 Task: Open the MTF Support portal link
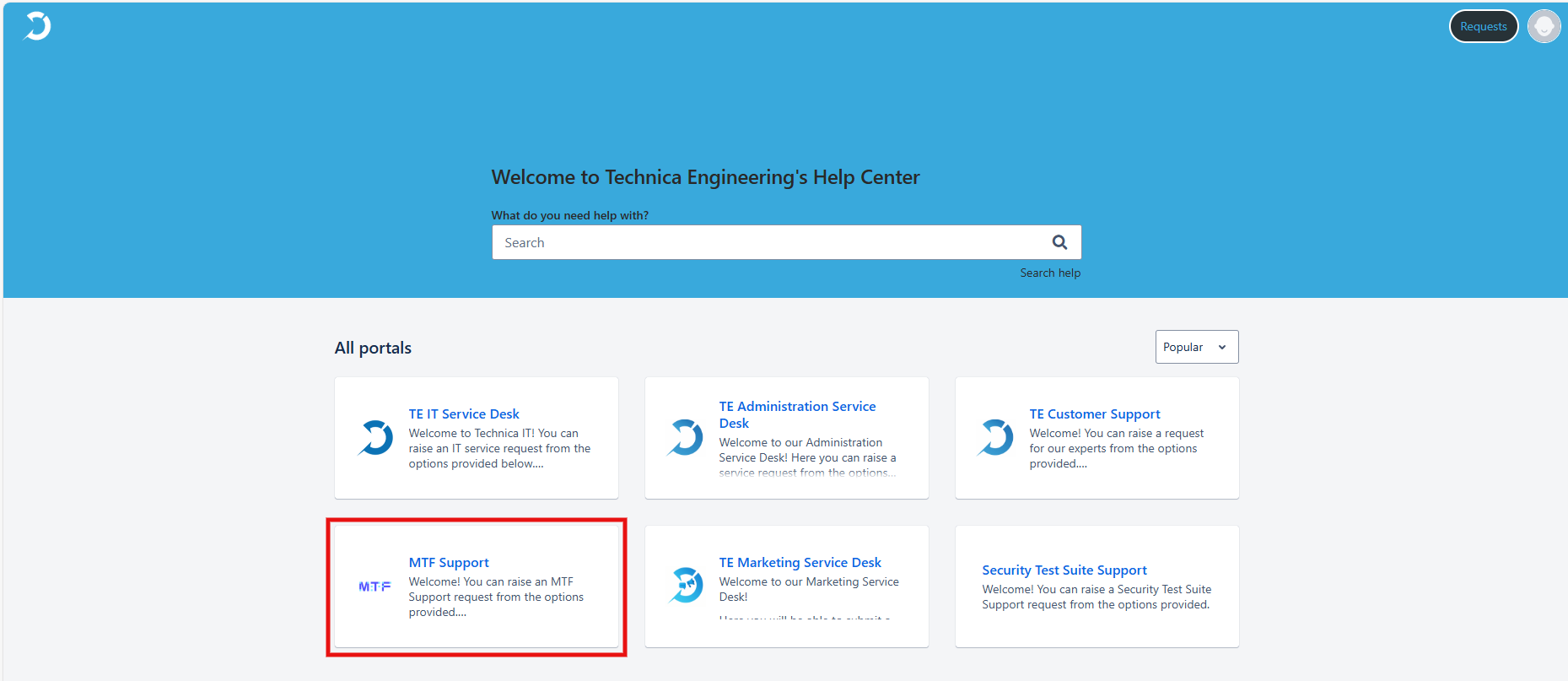(x=449, y=562)
